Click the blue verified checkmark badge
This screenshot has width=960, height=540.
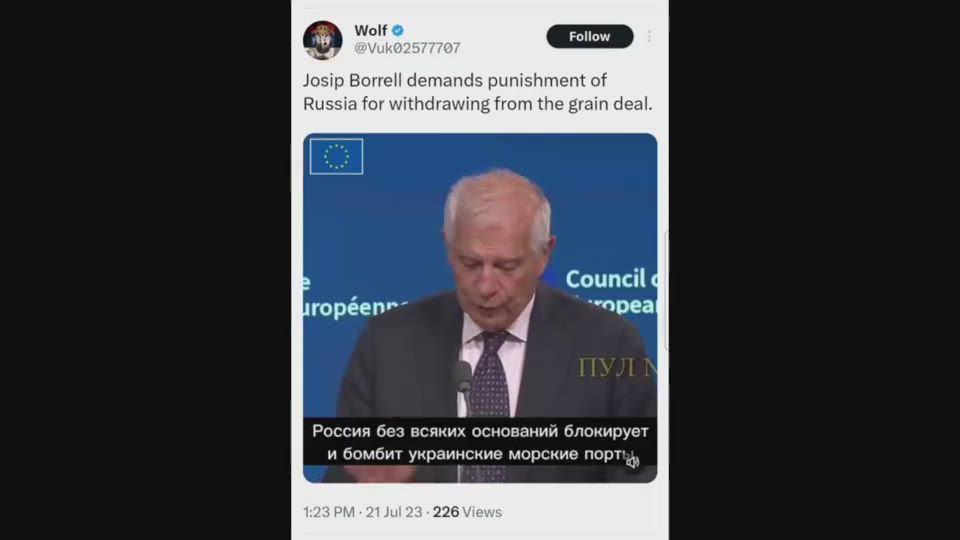pos(398,30)
